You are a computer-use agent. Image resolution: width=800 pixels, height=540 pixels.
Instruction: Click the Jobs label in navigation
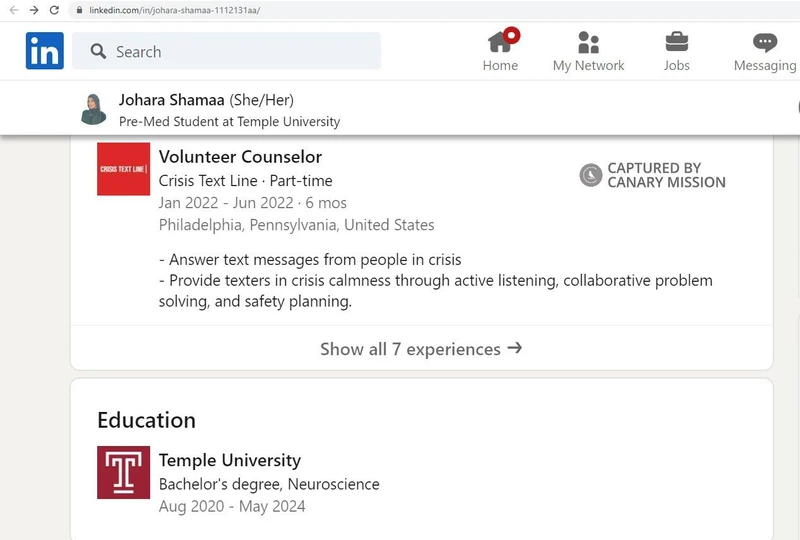[x=677, y=65]
